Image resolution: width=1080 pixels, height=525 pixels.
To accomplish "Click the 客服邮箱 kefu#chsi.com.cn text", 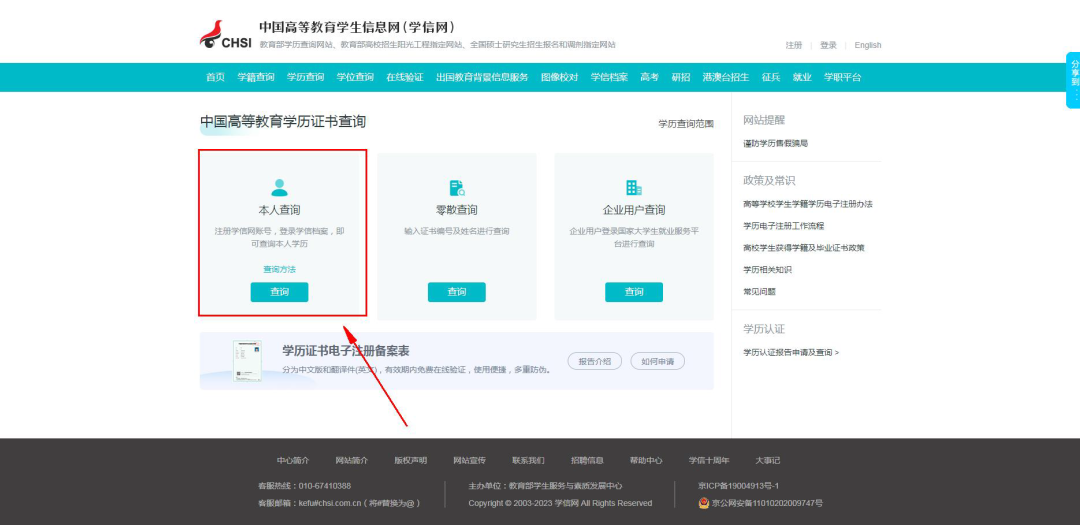I will coord(339,504).
